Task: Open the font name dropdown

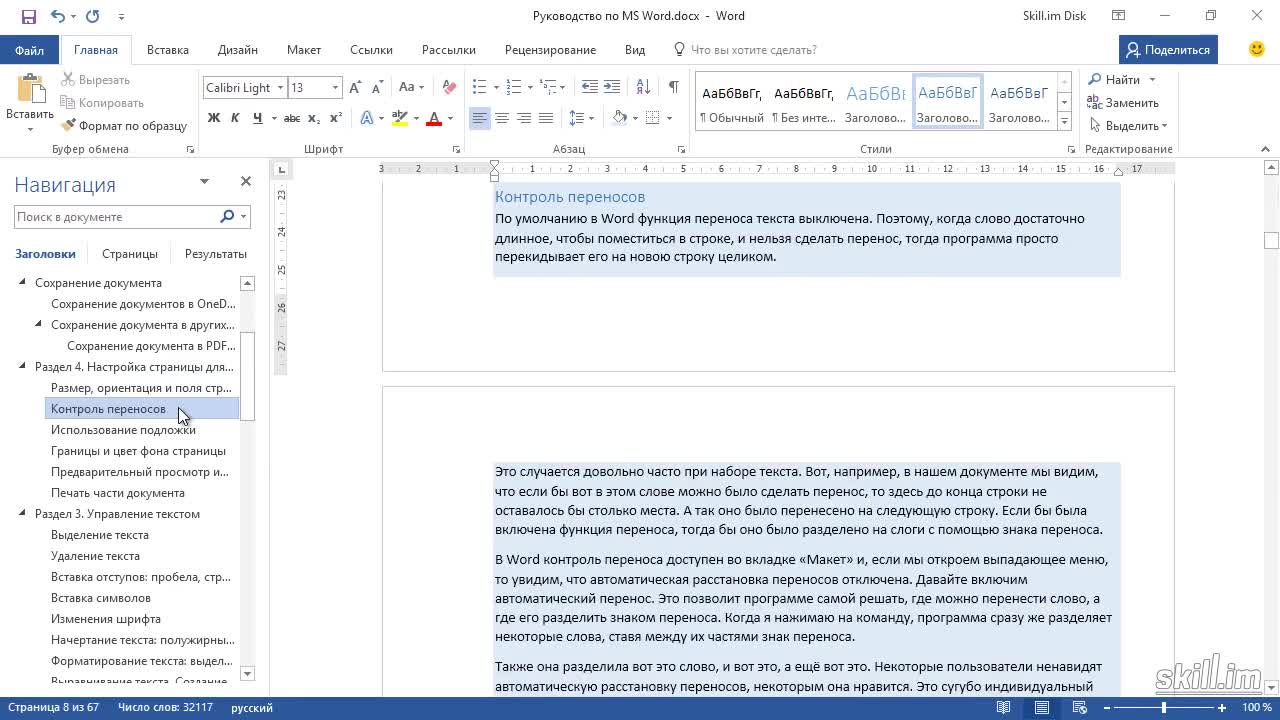Action: click(280, 88)
